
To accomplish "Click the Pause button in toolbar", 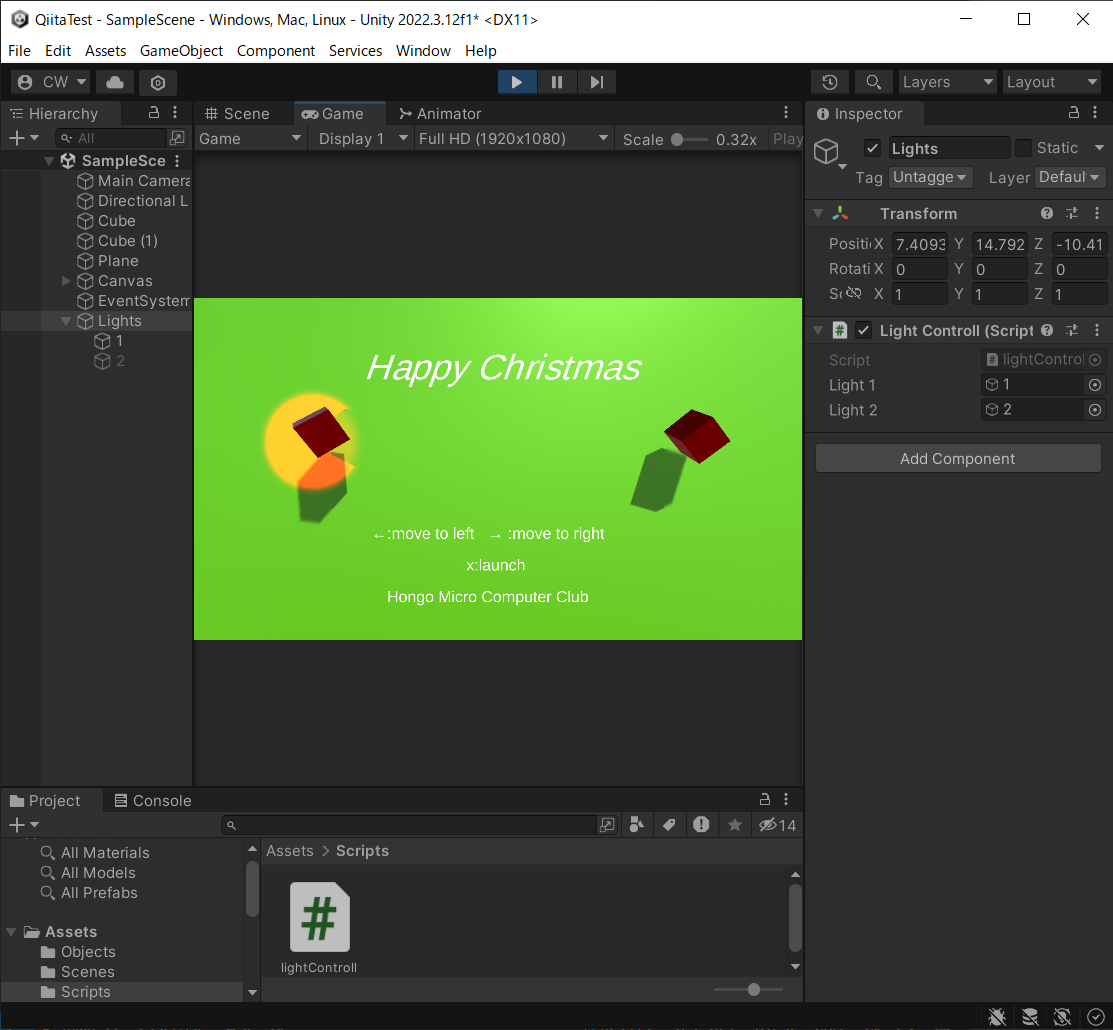I will pyautogui.click(x=556, y=82).
